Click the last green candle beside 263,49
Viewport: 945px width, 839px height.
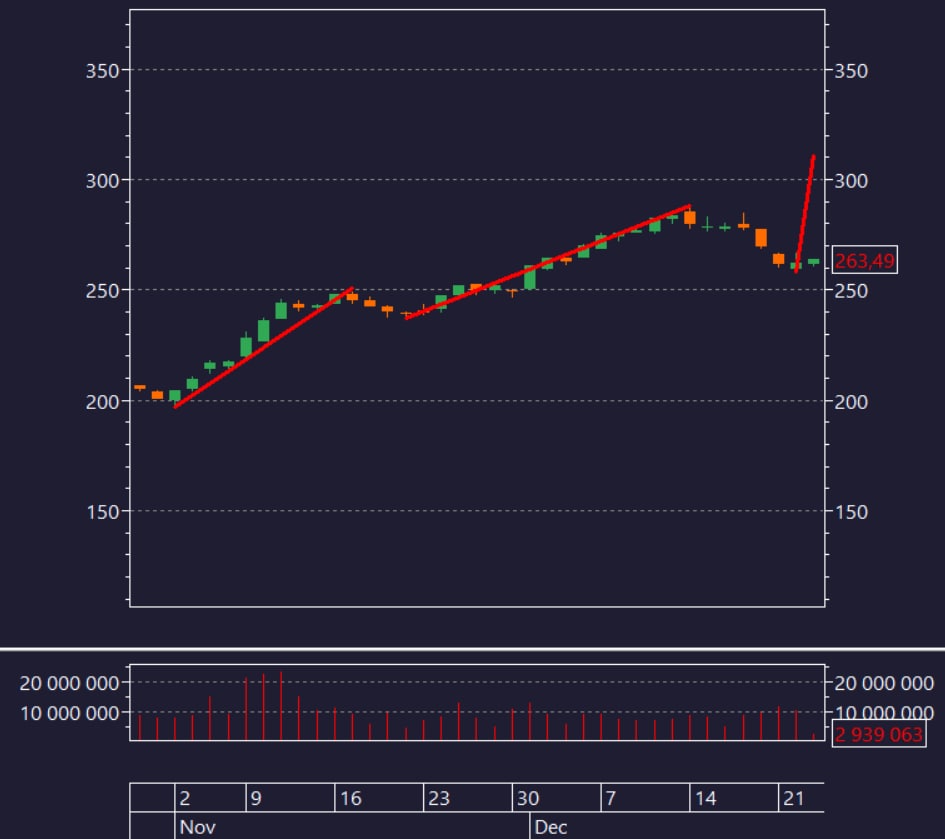pos(814,262)
